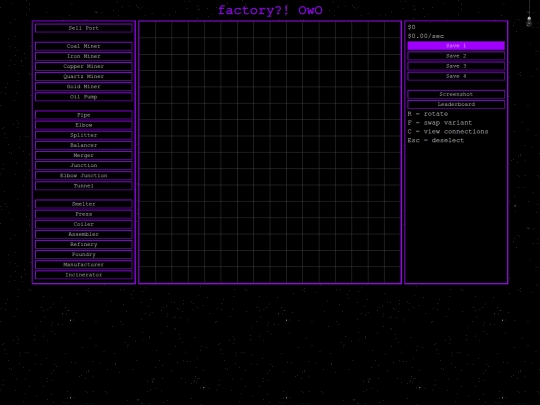This screenshot has height=405, width=540.
Task: Switch to the Save 4 slot
Action: (456, 76)
